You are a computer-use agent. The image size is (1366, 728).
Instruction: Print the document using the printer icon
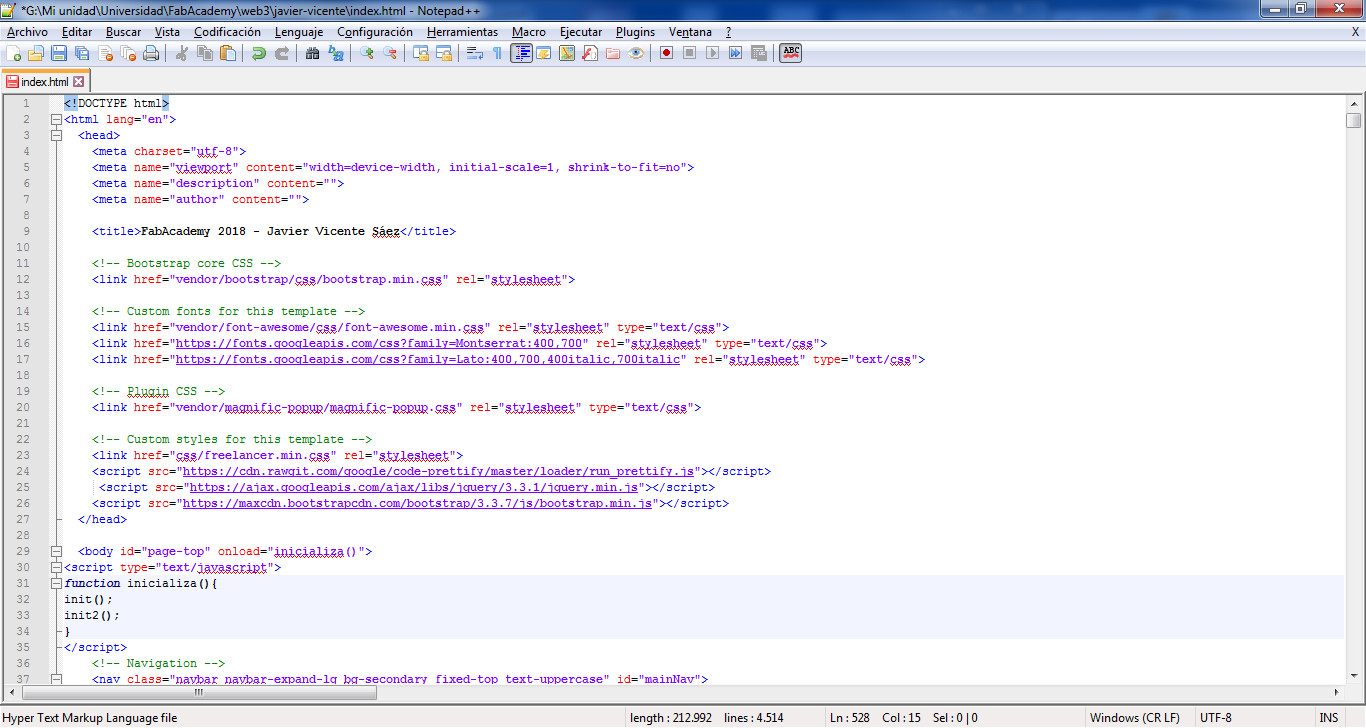tap(151, 53)
